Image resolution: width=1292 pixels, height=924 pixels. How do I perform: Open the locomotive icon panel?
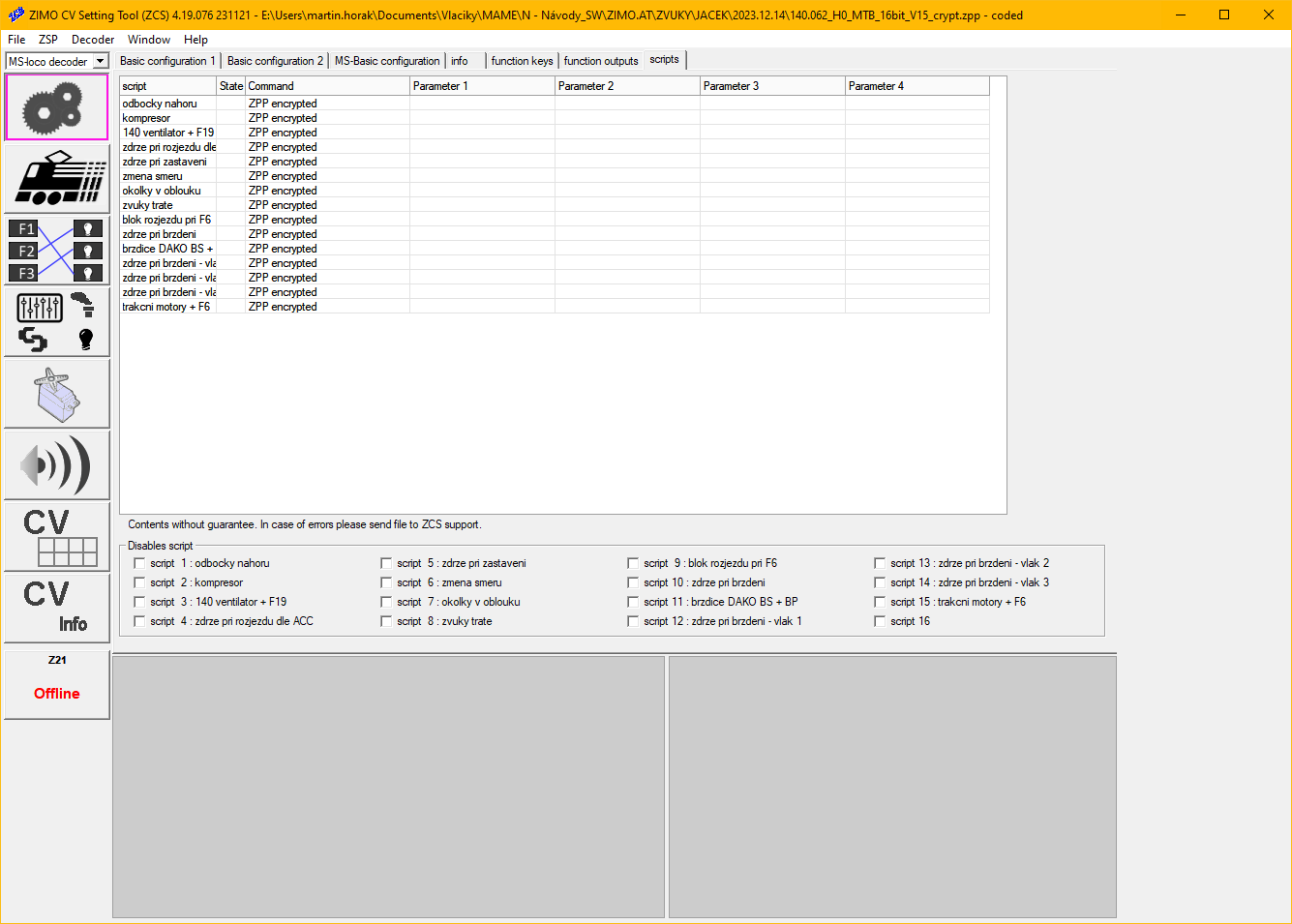tap(56, 179)
